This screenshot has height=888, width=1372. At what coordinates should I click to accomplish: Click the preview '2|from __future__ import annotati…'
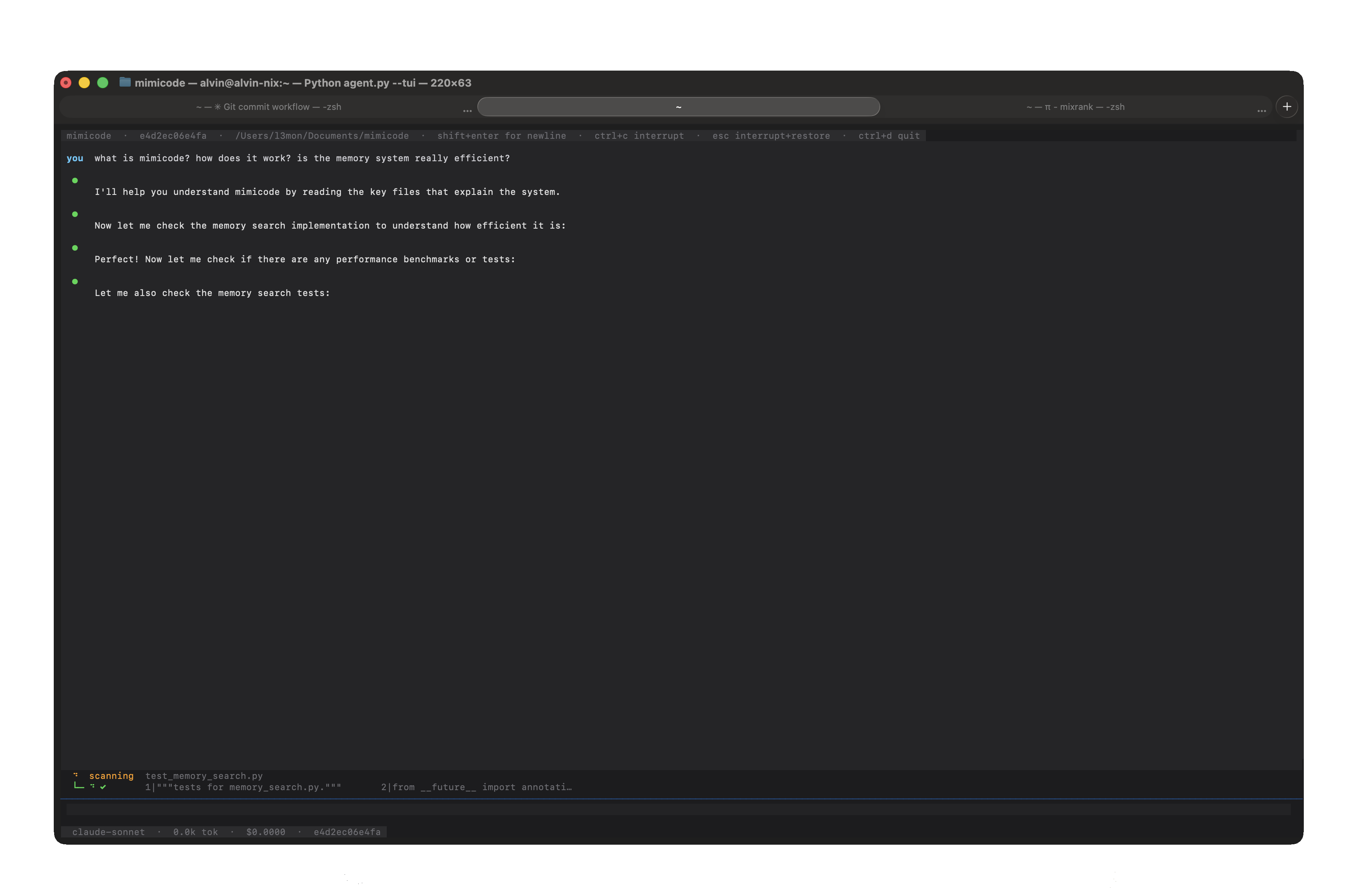click(x=476, y=787)
